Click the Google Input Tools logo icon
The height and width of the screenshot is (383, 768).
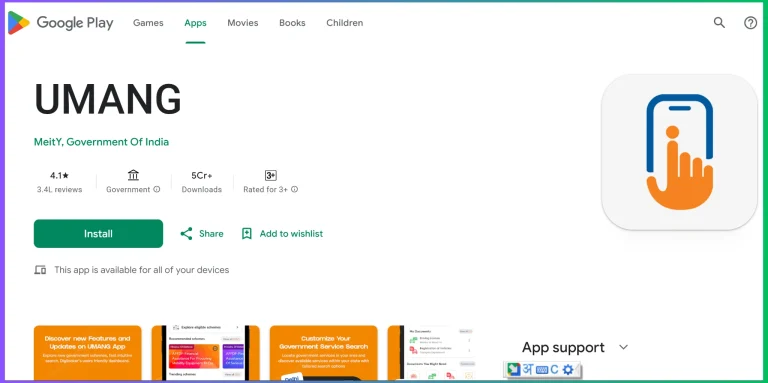pos(513,369)
